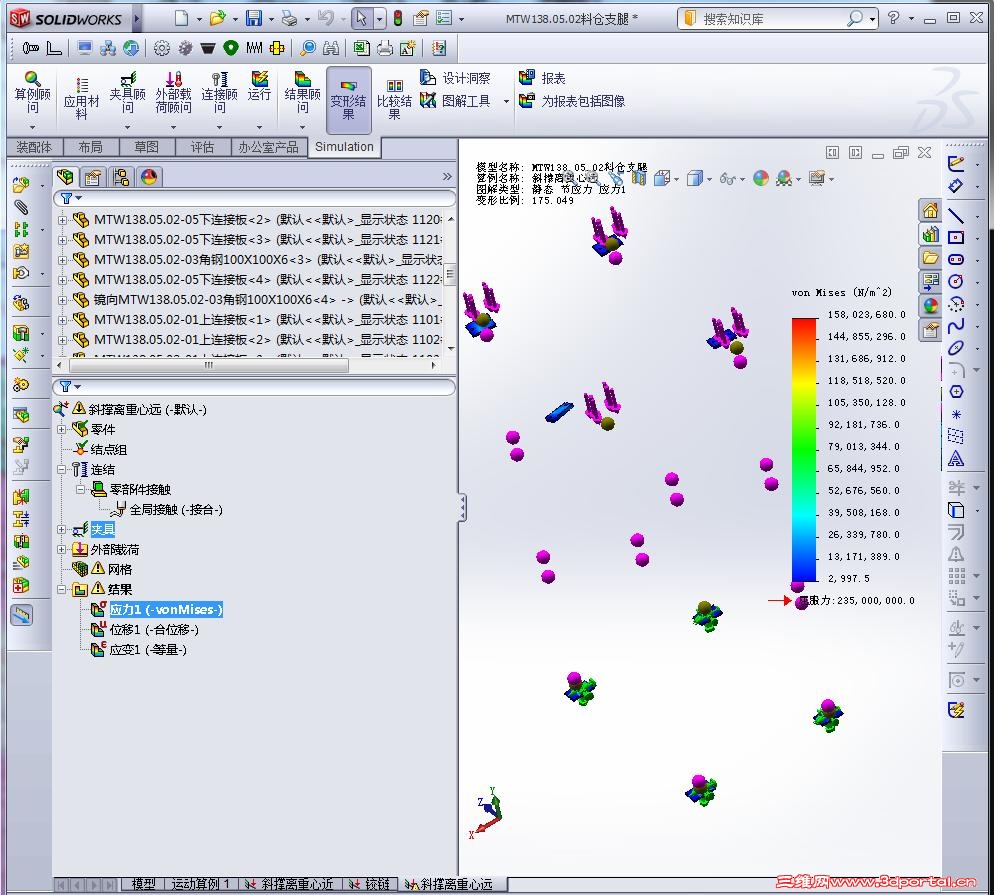Click the New document icon

[182, 18]
